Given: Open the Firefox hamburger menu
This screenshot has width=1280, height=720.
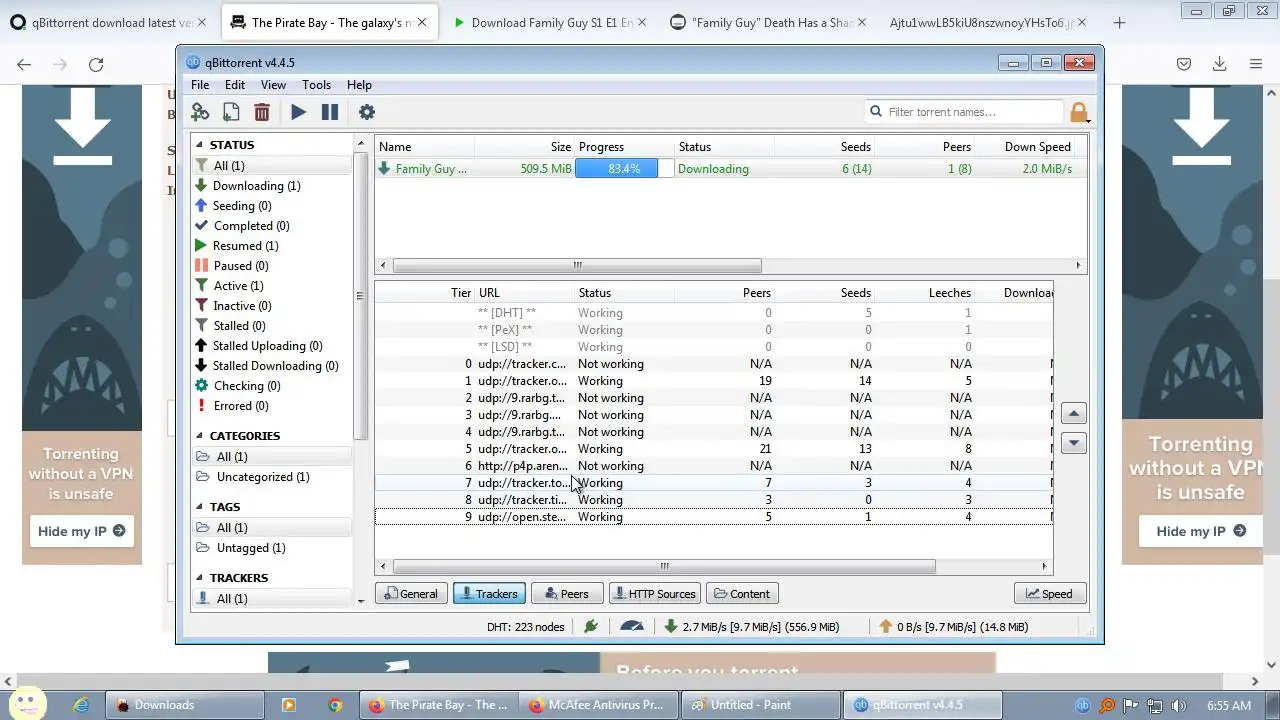Looking at the screenshot, I should [1256, 64].
